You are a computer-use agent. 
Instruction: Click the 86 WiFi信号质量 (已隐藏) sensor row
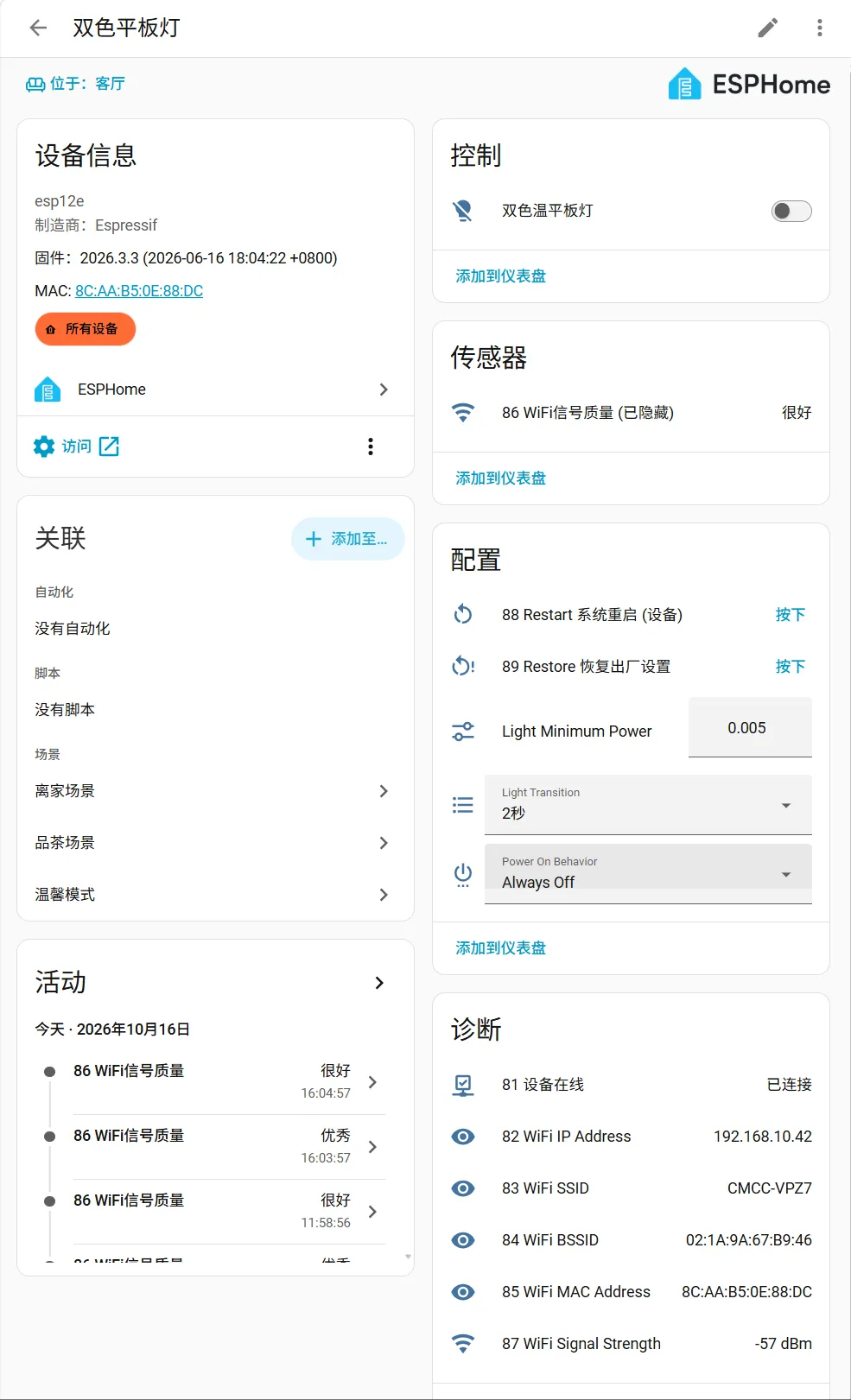[631, 413]
